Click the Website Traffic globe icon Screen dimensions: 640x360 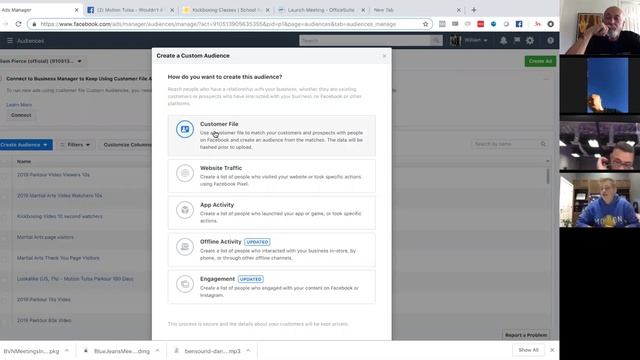point(185,173)
